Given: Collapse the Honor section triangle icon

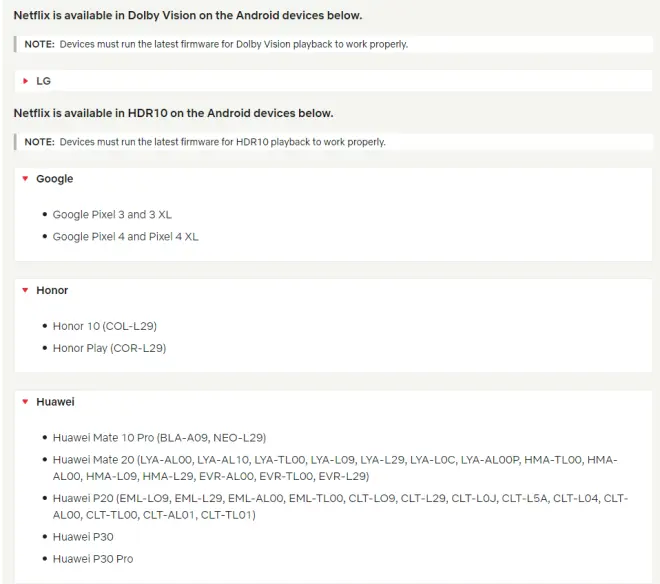Looking at the screenshot, I should pyautogui.click(x=25, y=290).
